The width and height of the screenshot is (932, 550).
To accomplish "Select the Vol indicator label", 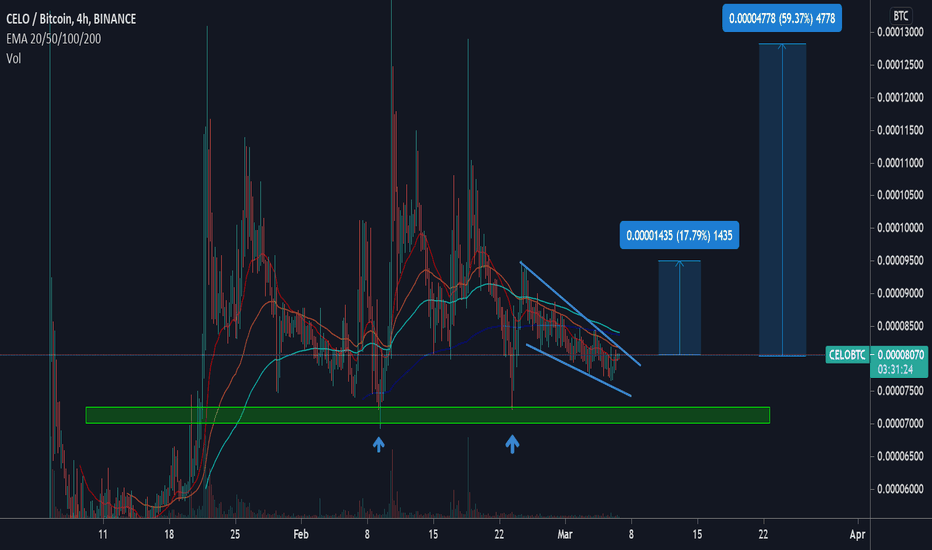I will (x=14, y=58).
